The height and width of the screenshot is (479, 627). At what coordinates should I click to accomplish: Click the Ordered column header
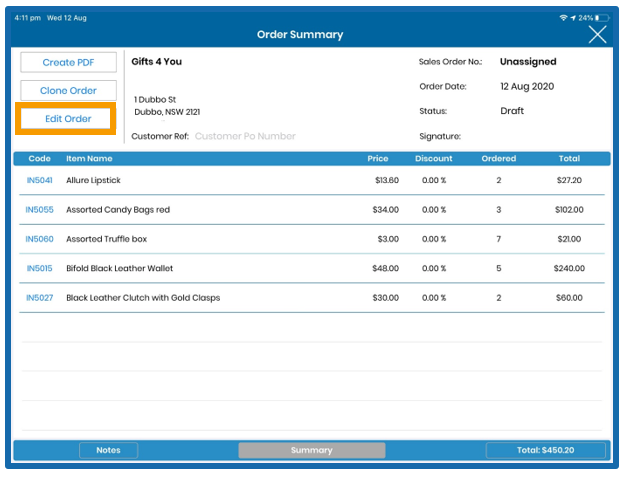[x=499, y=159]
